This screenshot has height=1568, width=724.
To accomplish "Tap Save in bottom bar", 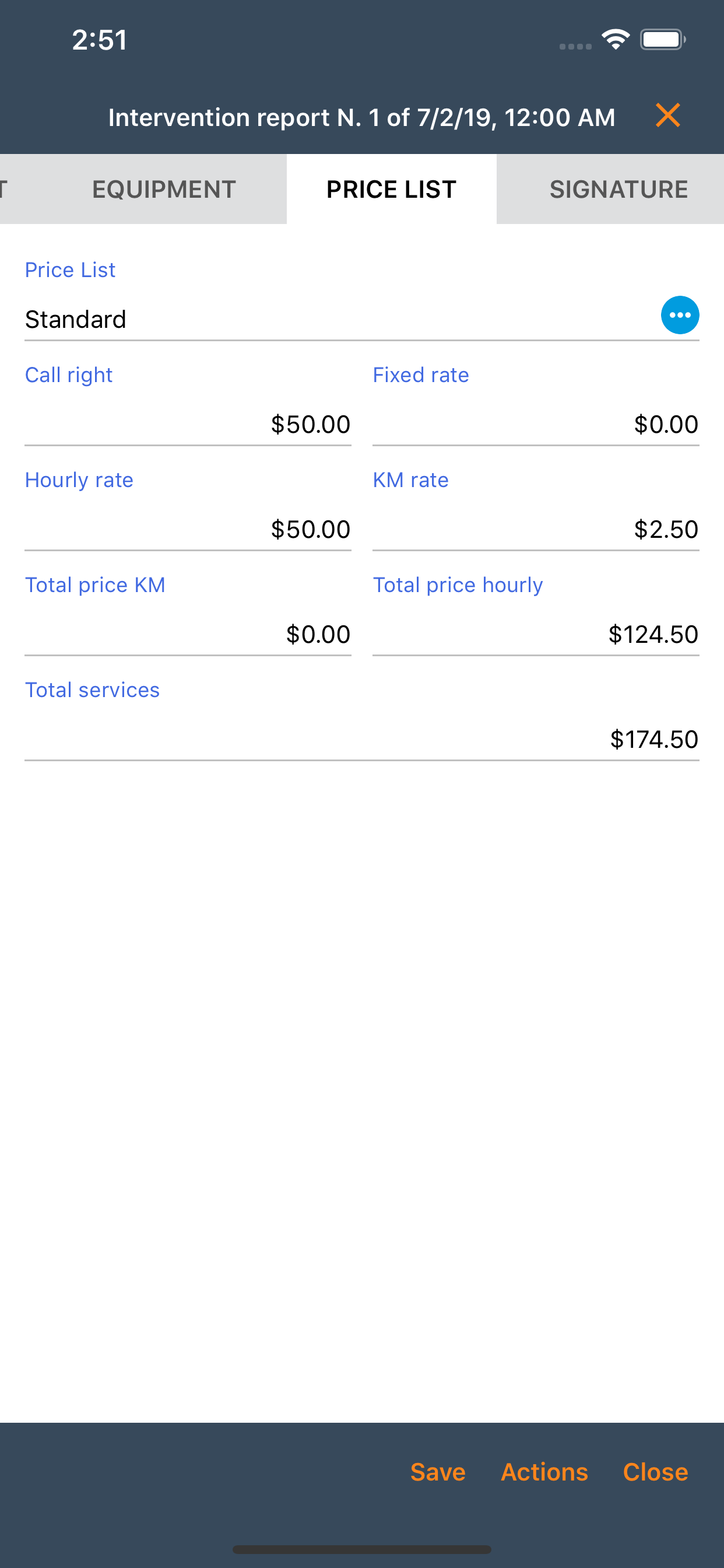I will [437, 1472].
